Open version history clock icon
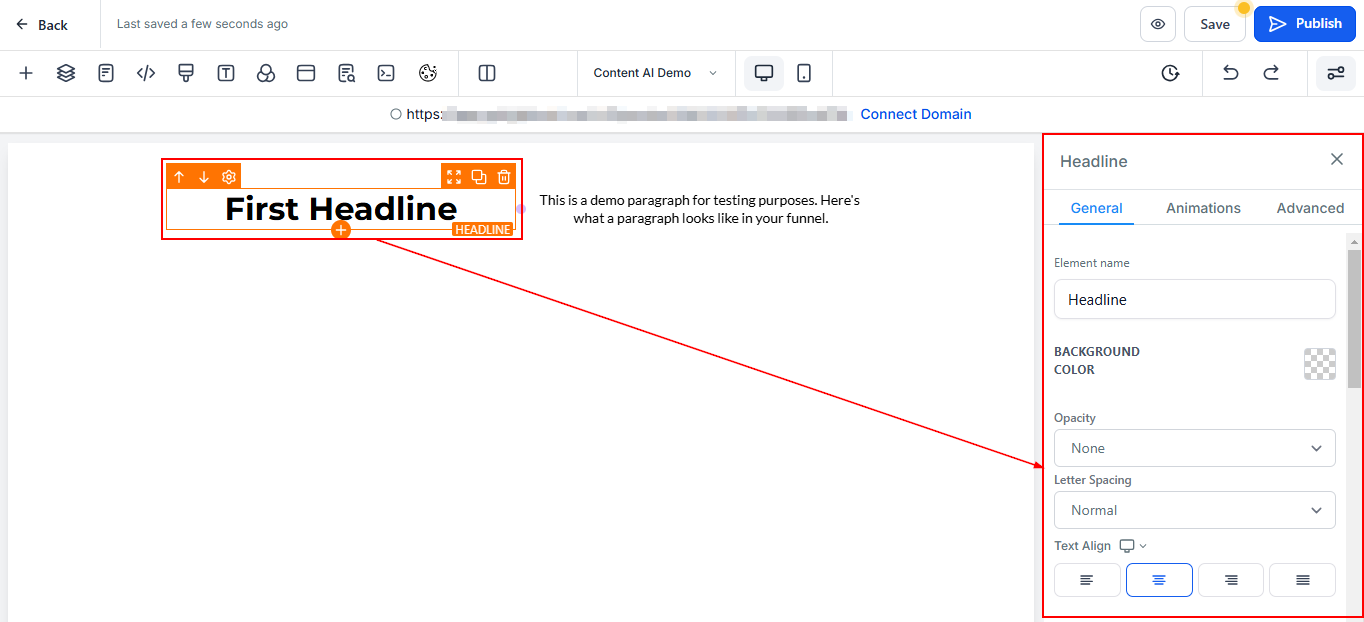The image size is (1364, 622). pyautogui.click(x=1170, y=73)
